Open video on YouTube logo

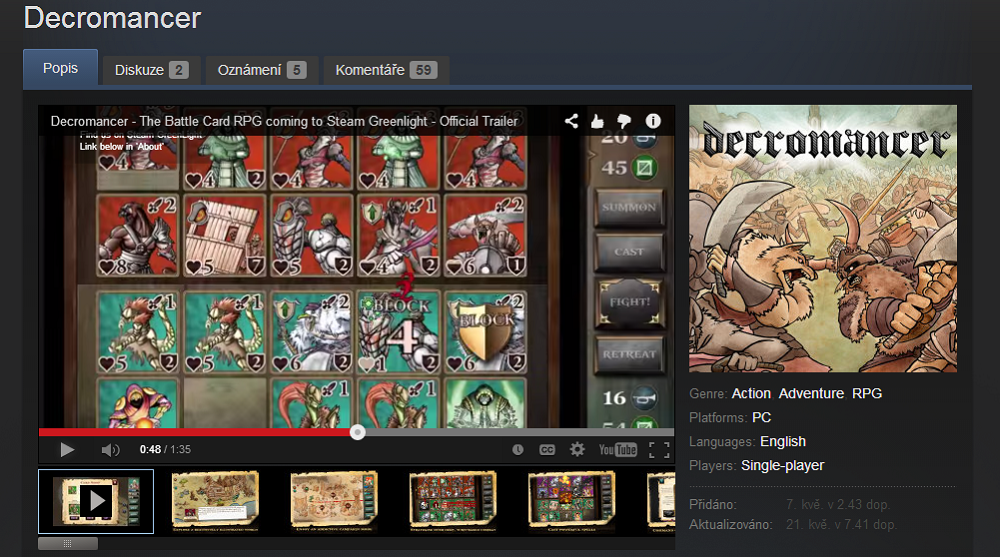click(617, 450)
